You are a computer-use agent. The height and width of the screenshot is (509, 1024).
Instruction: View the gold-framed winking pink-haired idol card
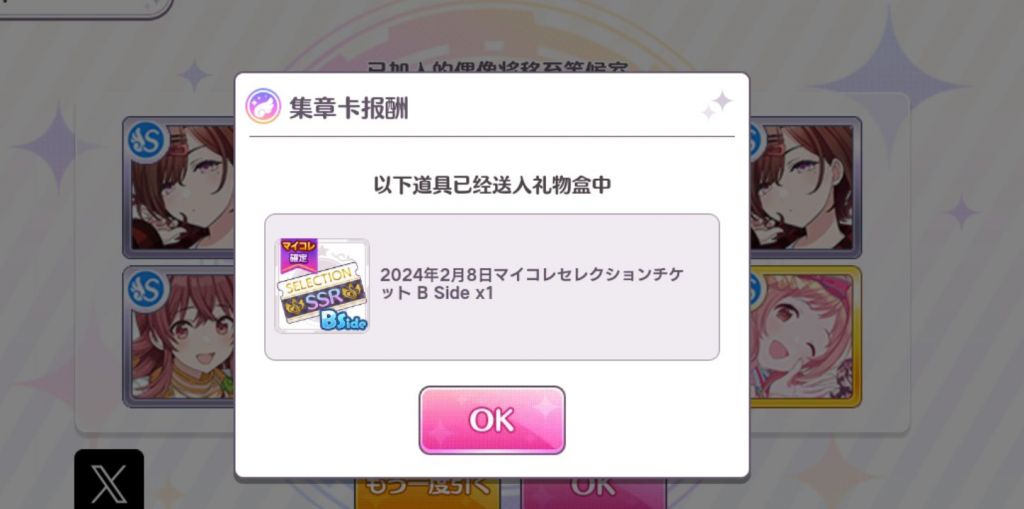click(805, 336)
